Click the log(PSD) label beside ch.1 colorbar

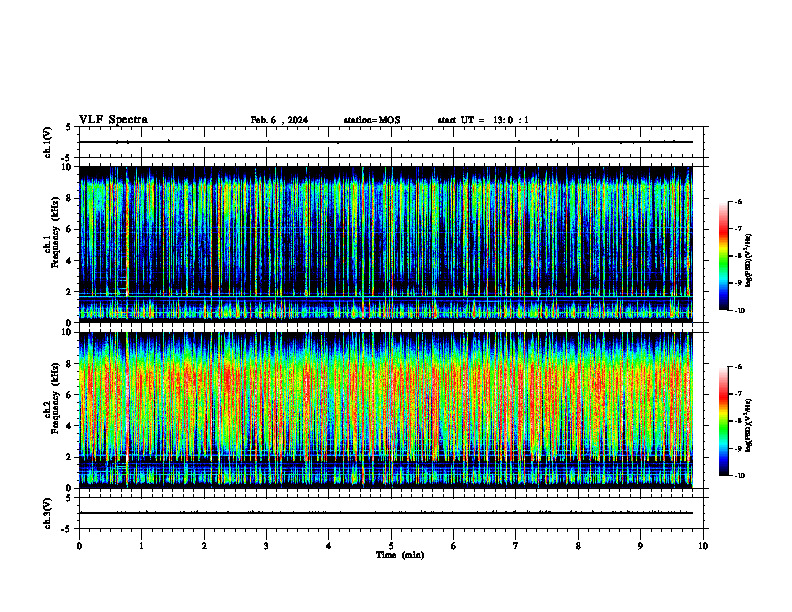coord(749,261)
